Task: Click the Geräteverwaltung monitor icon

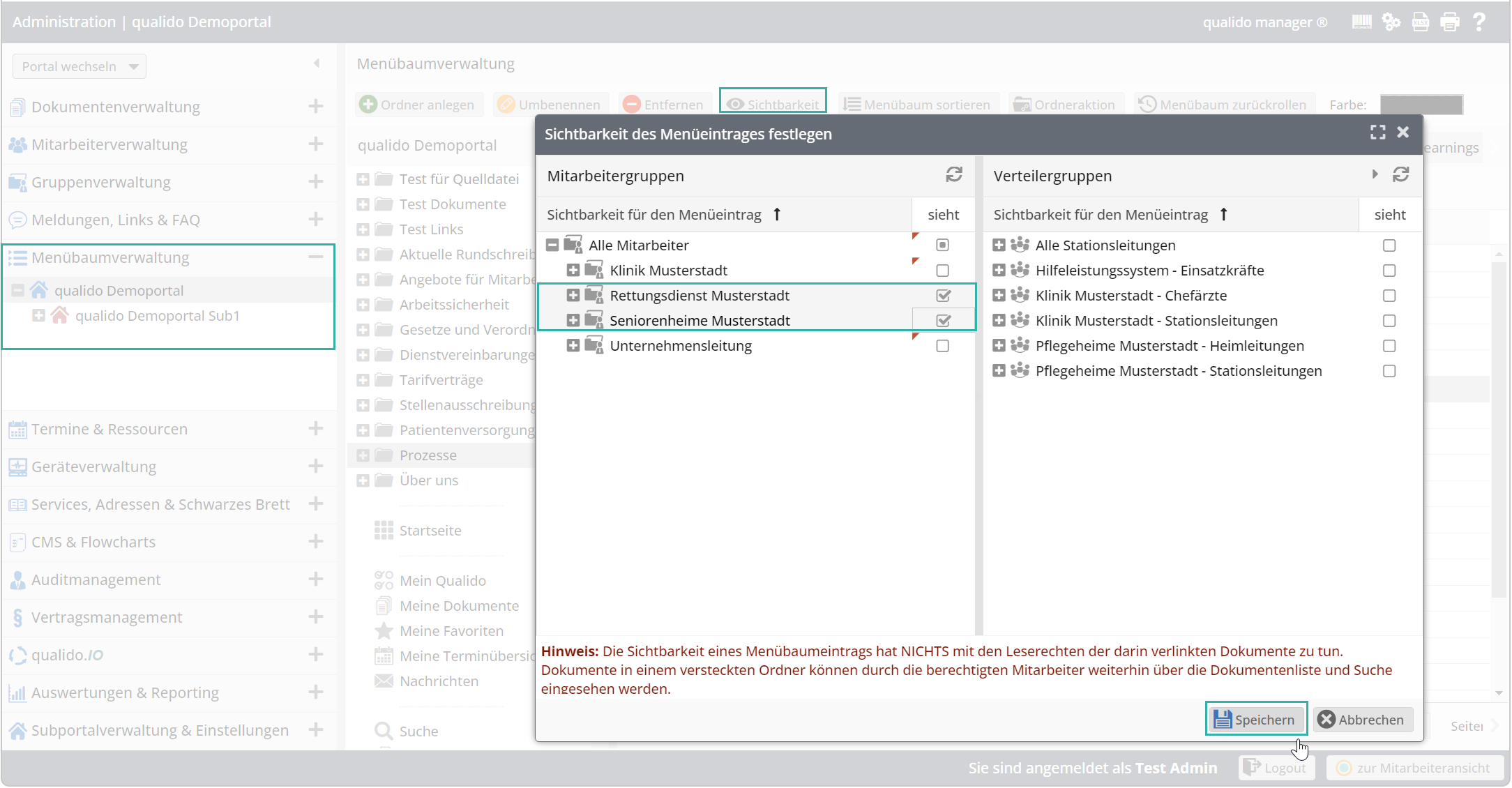Action: (x=17, y=467)
